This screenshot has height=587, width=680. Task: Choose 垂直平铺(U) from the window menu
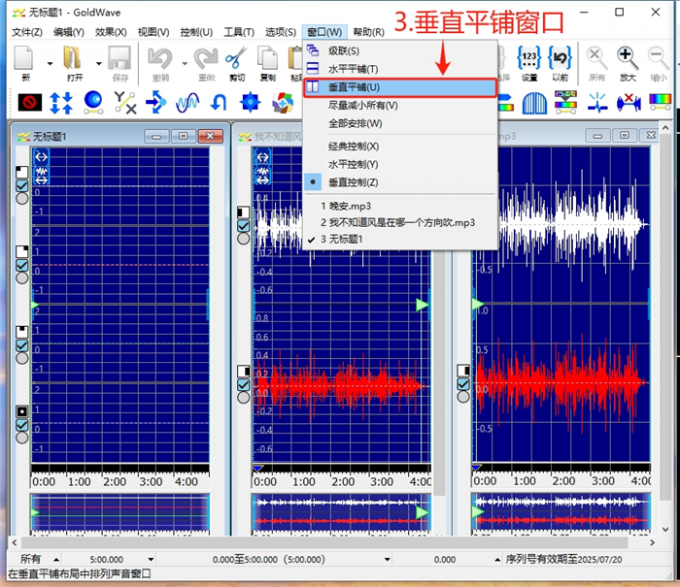400,88
